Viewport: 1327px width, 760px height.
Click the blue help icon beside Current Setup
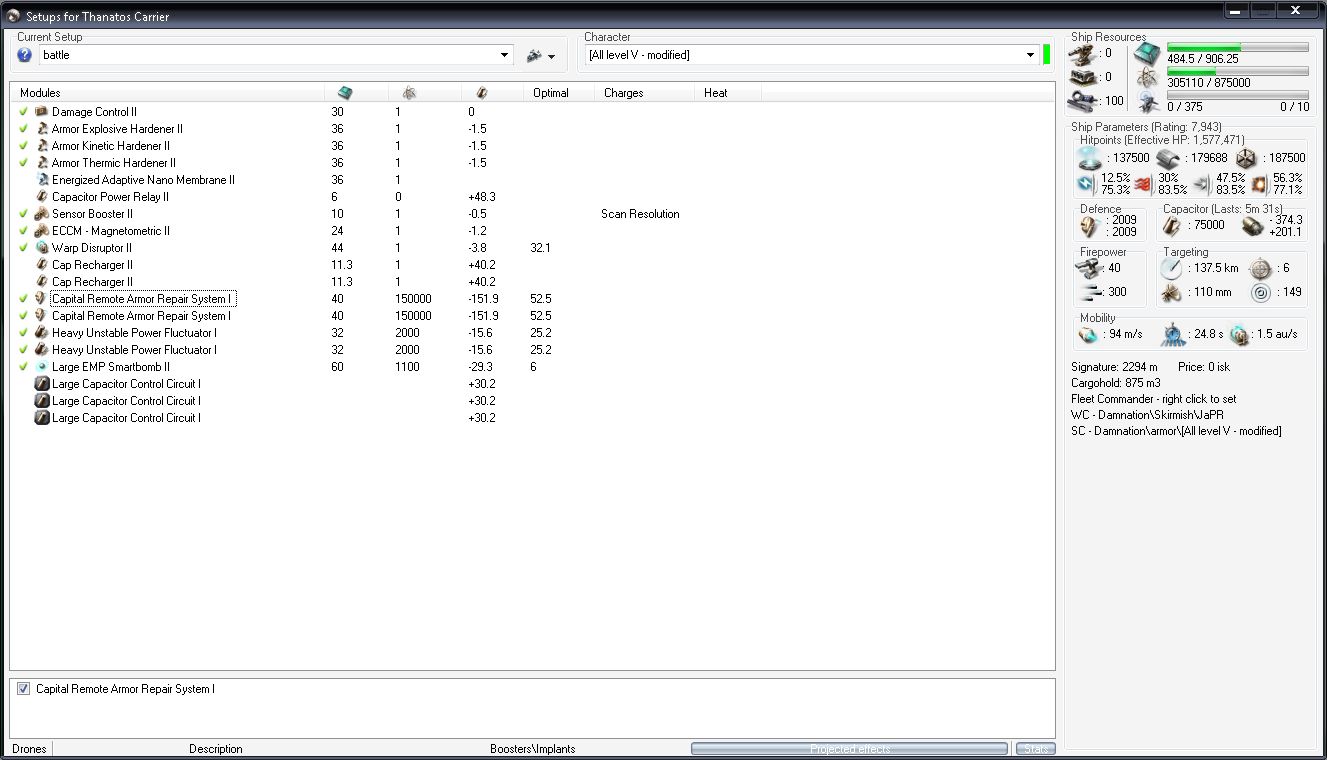[x=25, y=55]
